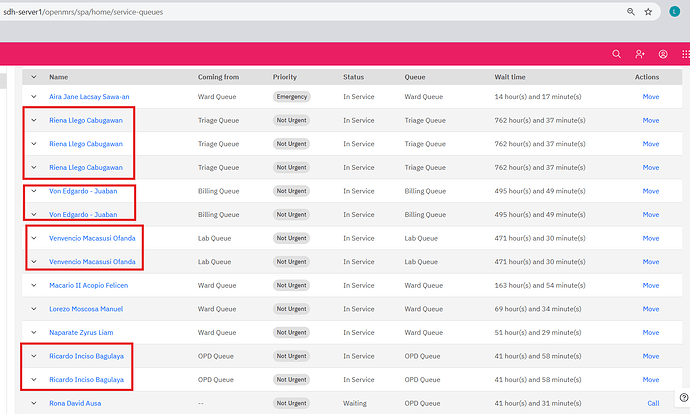
Task: Expand all rows using the header chevron
Action: point(32,76)
